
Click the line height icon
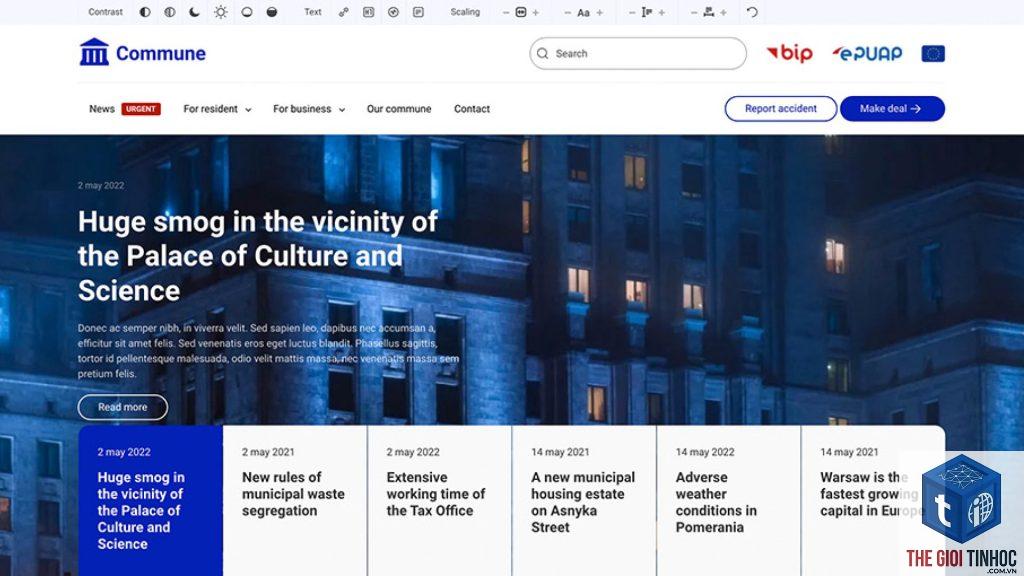click(x=647, y=12)
